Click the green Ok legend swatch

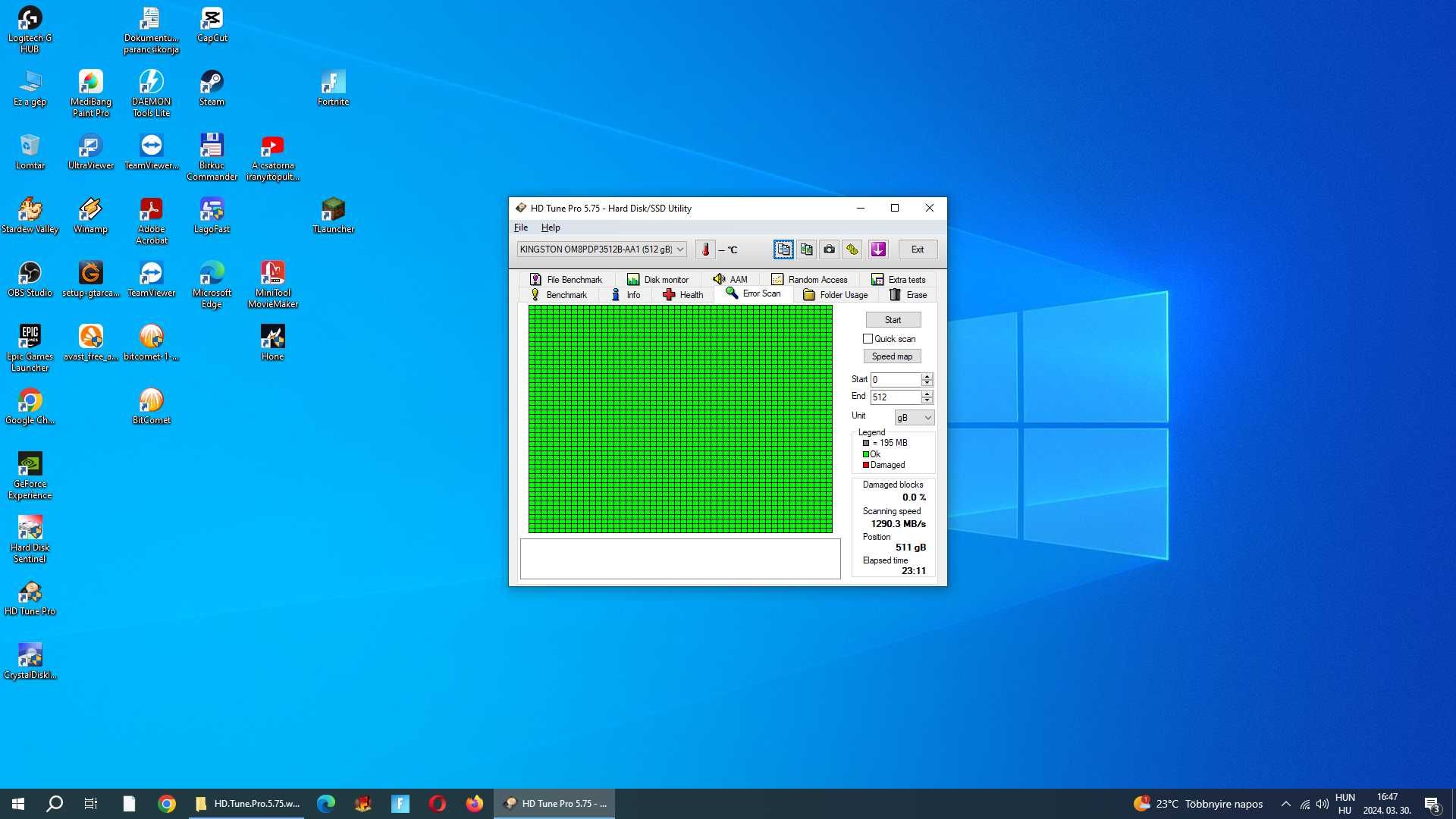(866, 454)
